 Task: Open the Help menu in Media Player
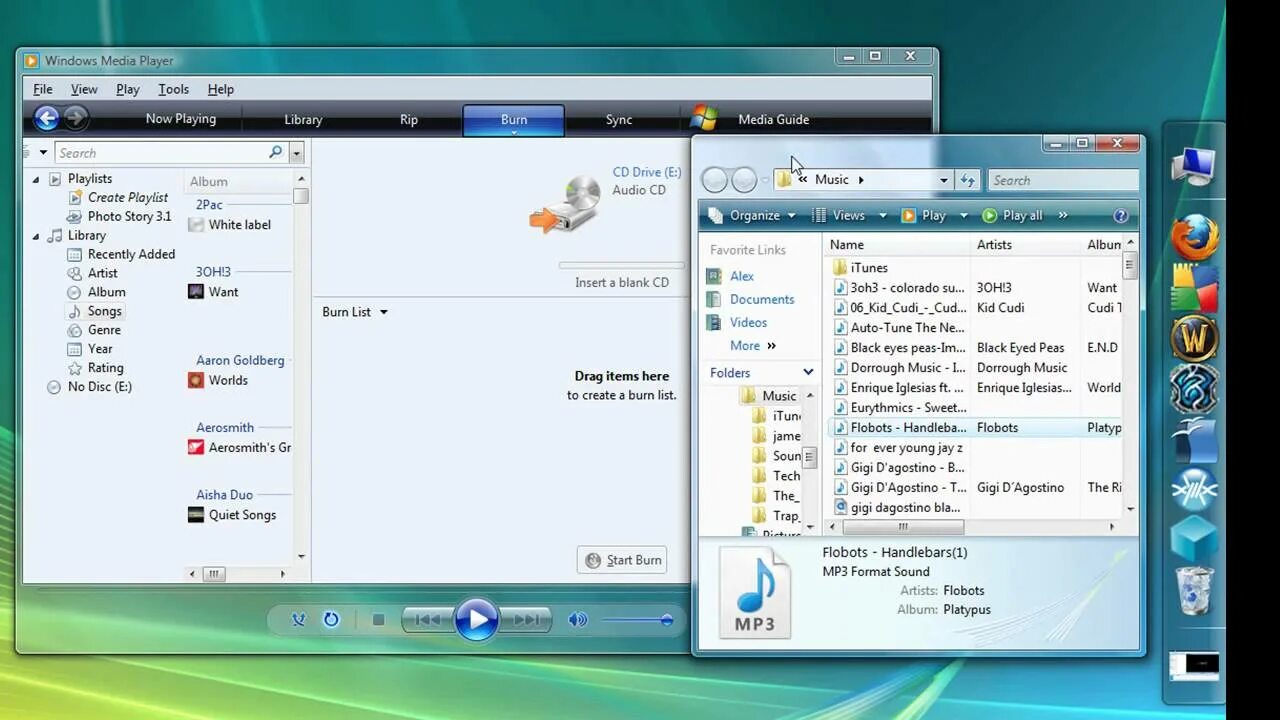pos(221,89)
